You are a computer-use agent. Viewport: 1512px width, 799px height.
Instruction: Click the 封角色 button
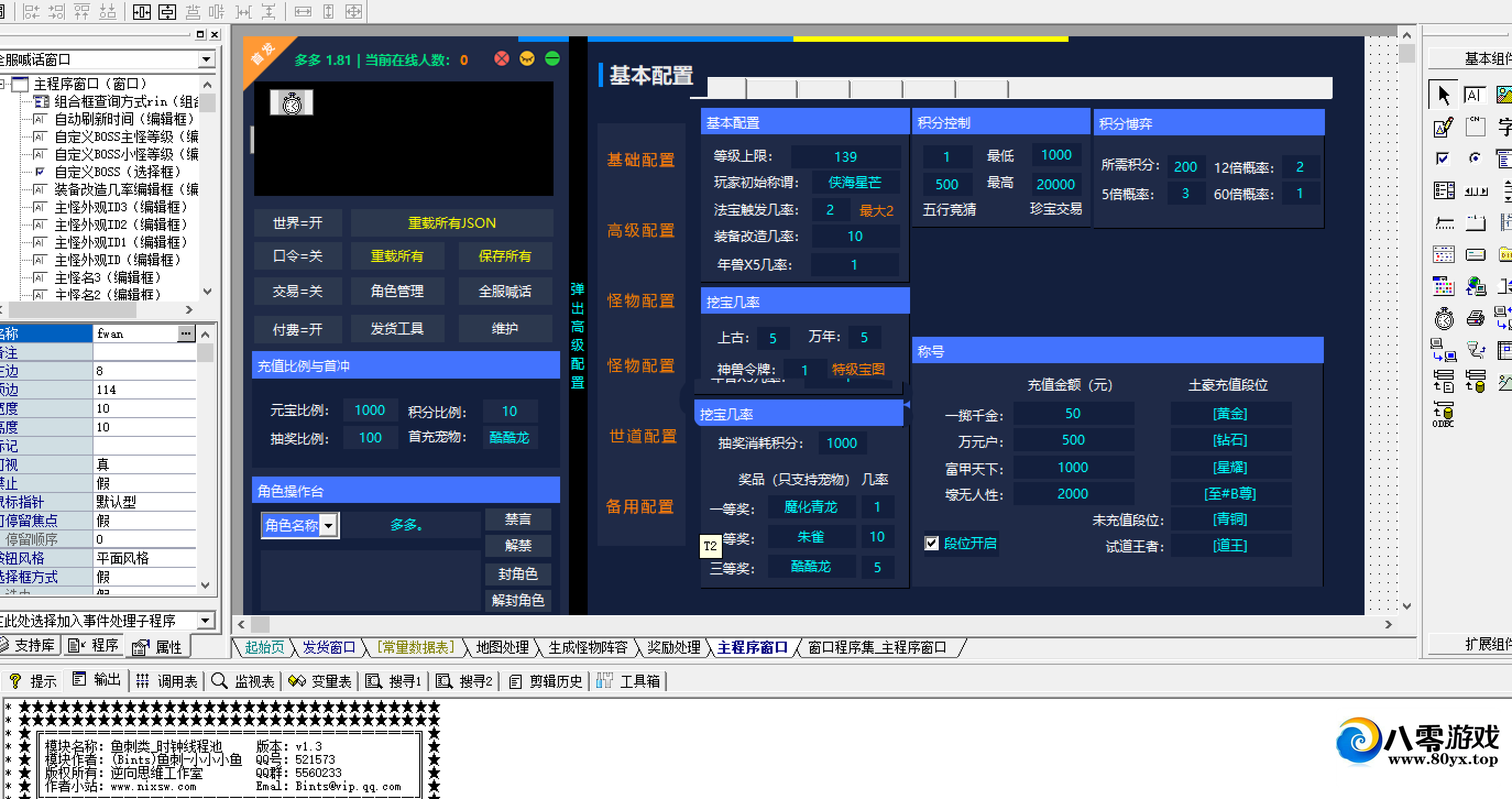pos(518,573)
